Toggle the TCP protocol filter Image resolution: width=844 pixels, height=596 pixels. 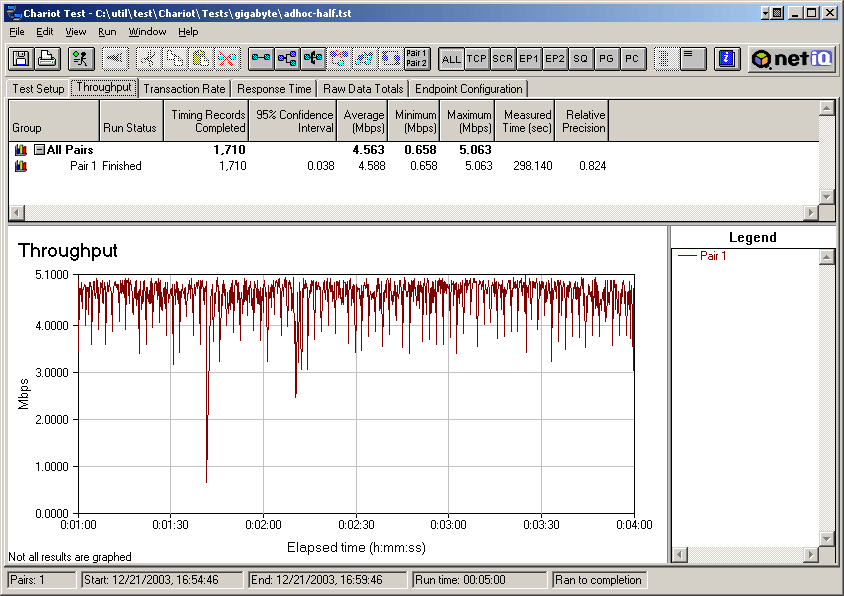(477, 59)
